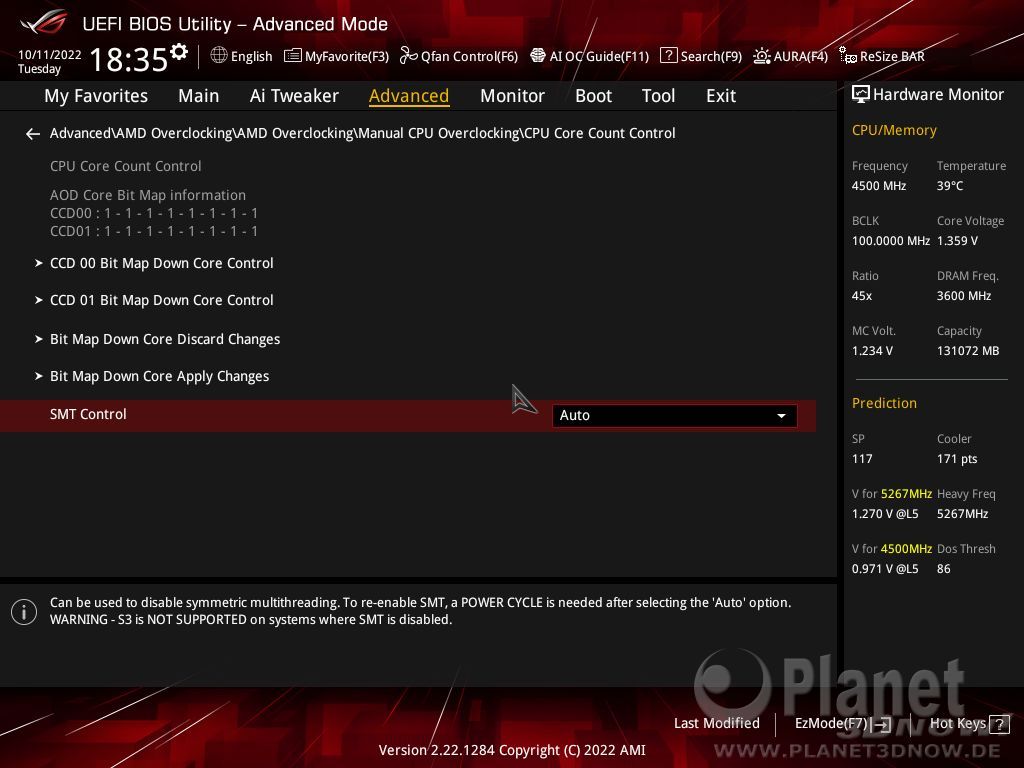Click the AI OC Guide brain icon

pos(537,56)
